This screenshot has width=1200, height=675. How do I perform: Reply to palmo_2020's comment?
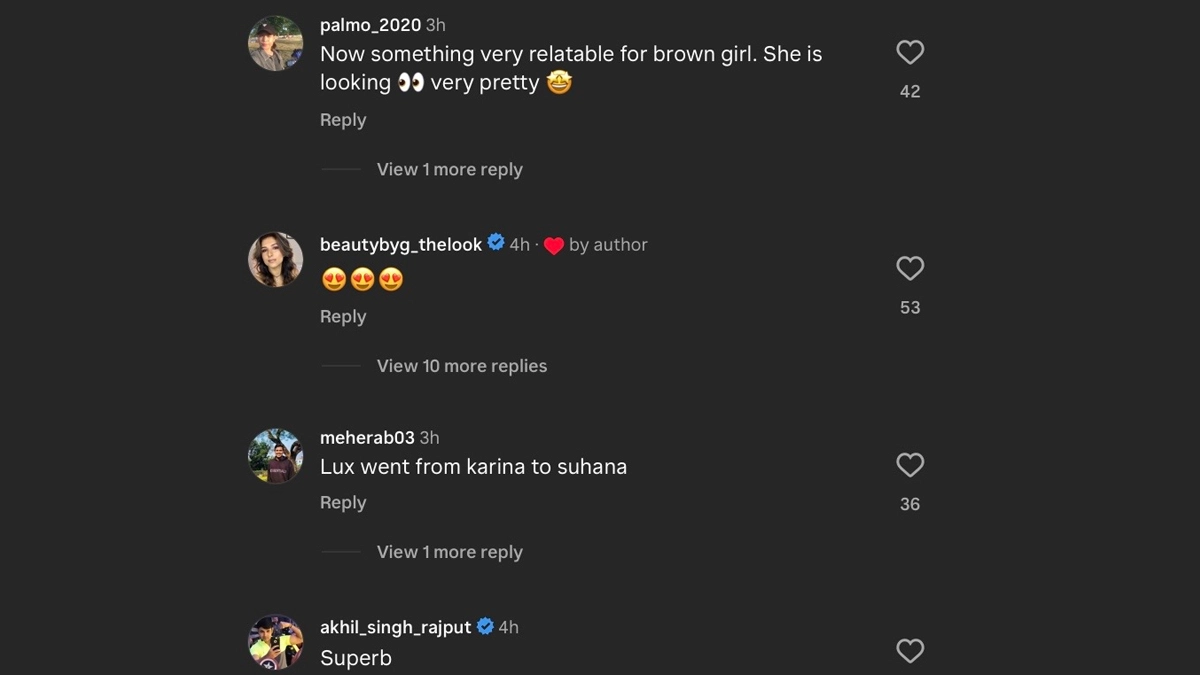point(343,120)
